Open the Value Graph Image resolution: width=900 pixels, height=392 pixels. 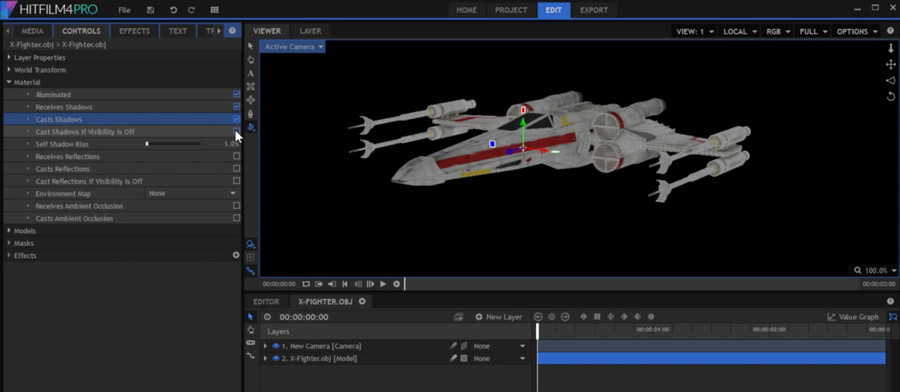click(x=853, y=317)
